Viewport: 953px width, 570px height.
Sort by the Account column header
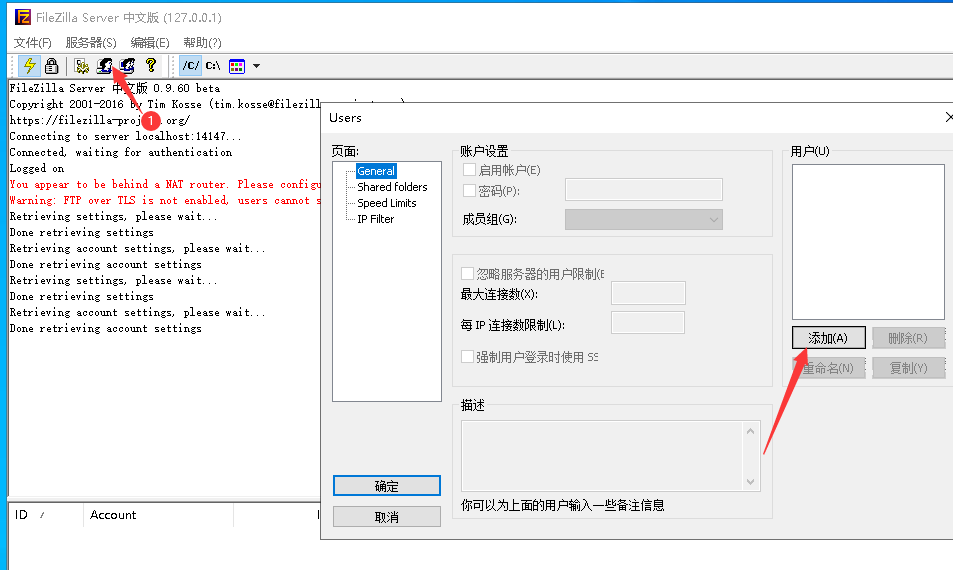158,515
